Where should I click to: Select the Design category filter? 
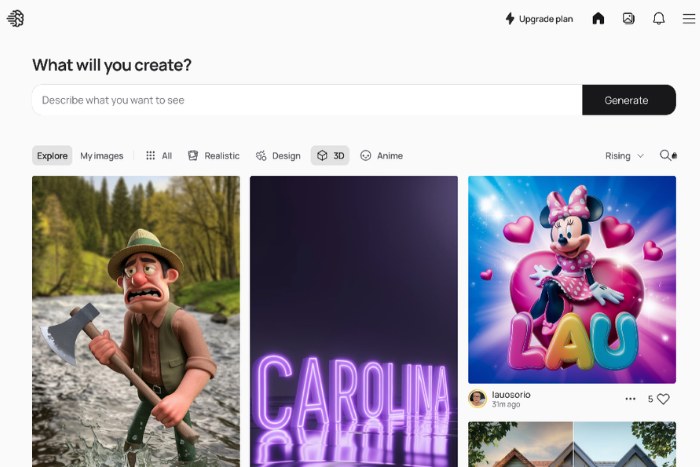(x=278, y=155)
